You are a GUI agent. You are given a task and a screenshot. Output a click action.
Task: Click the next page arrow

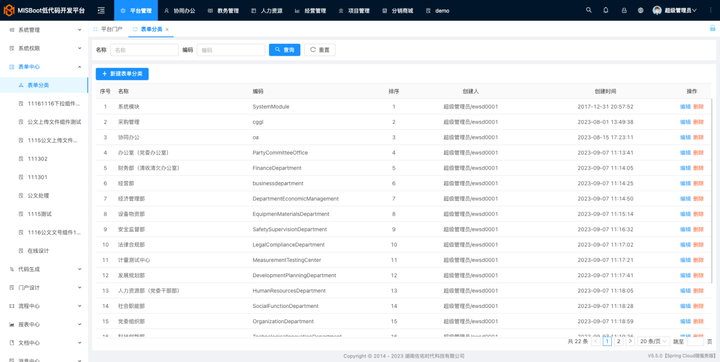point(630,341)
